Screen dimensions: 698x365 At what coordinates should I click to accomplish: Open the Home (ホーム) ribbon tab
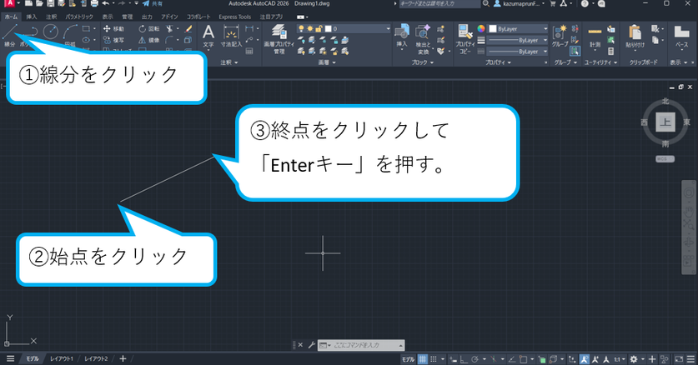tap(11, 17)
